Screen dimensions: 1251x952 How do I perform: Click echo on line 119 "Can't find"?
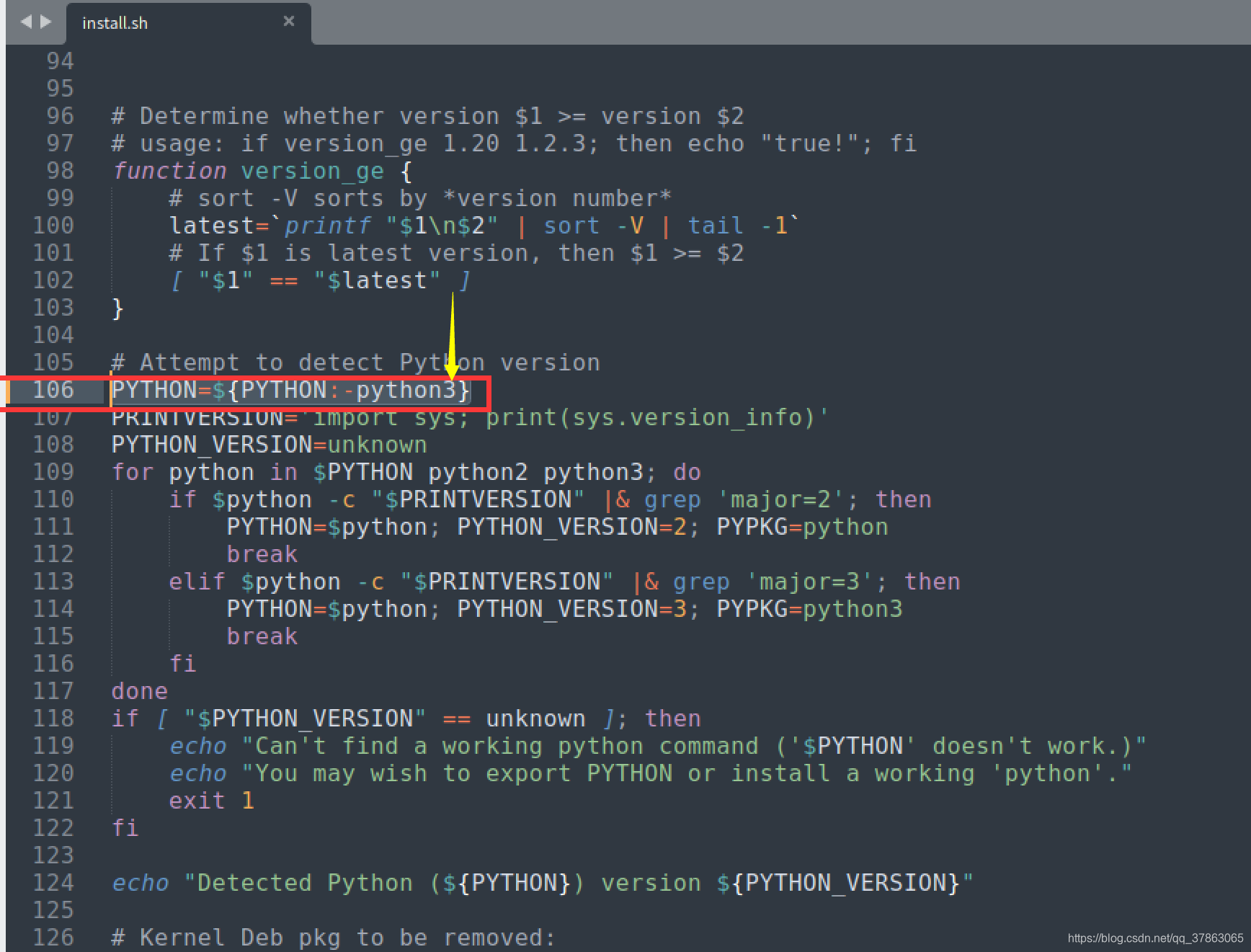pos(197,747)
